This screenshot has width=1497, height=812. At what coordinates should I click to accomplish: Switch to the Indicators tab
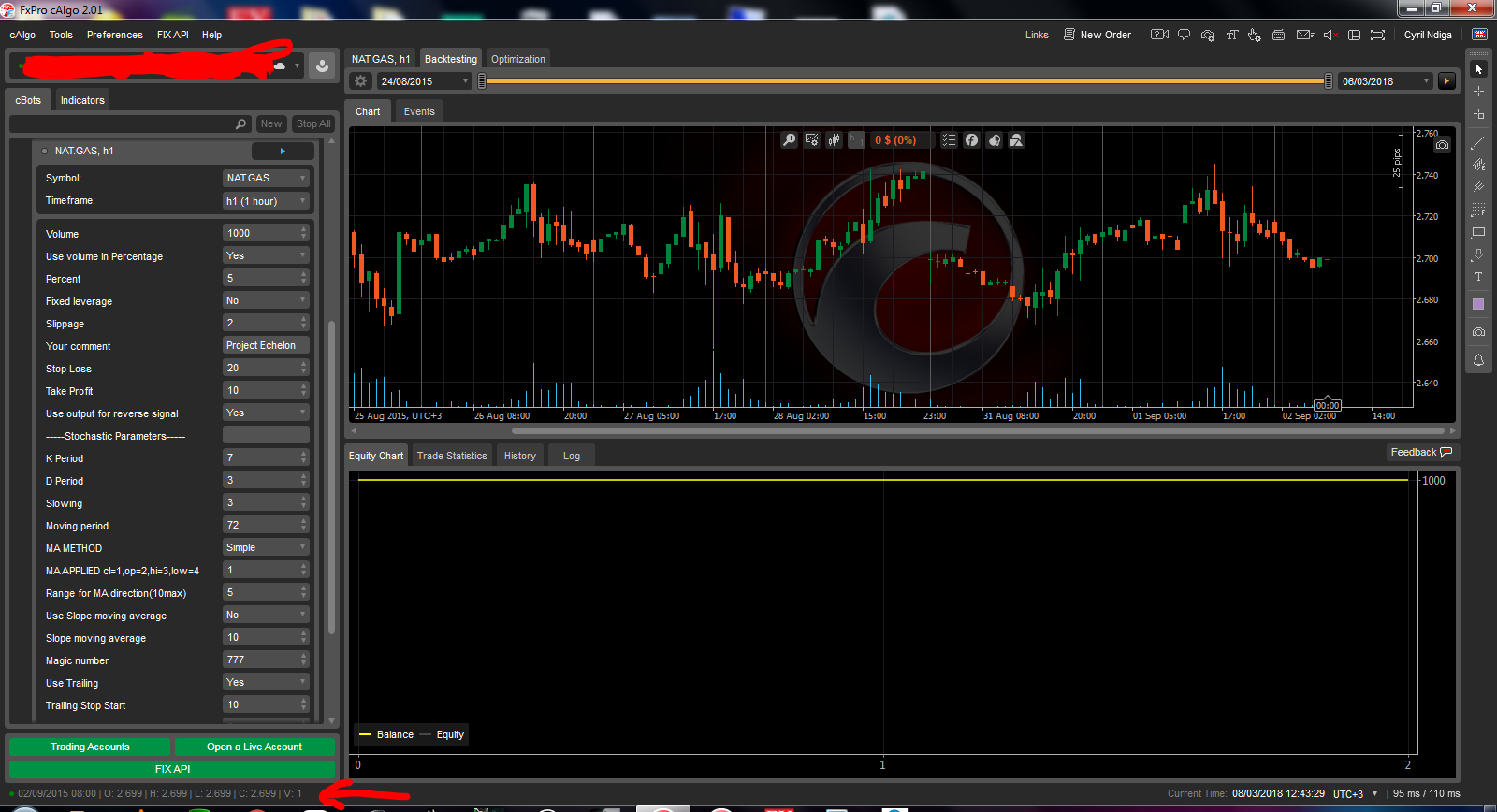pyautogui.click(x=82, y=100)
